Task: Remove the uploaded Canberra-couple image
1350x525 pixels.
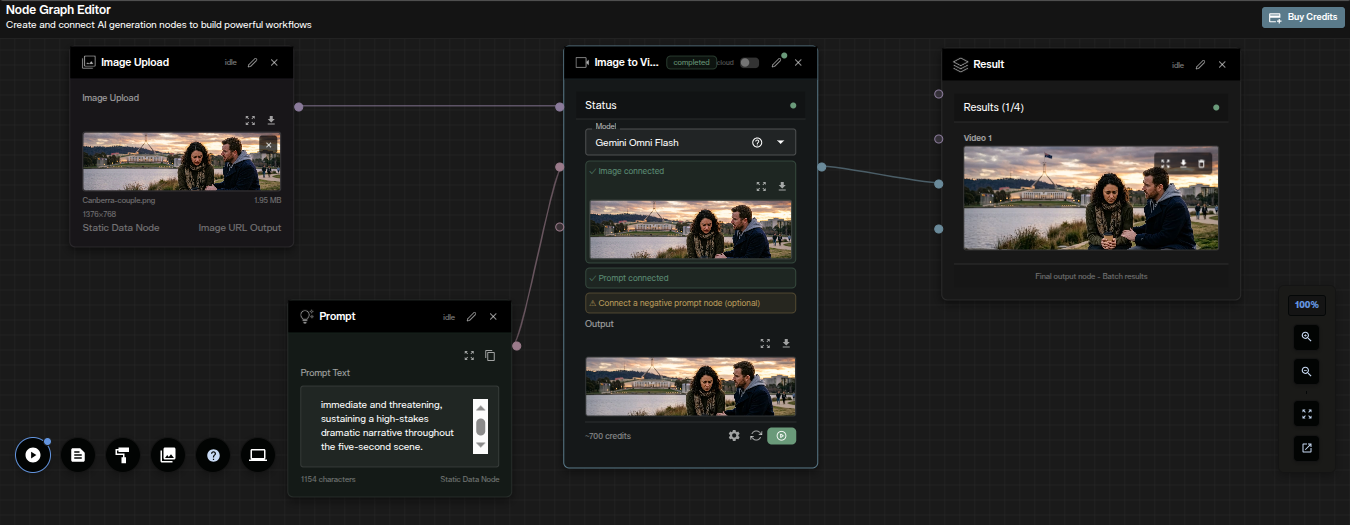Action: coord(268,145)
